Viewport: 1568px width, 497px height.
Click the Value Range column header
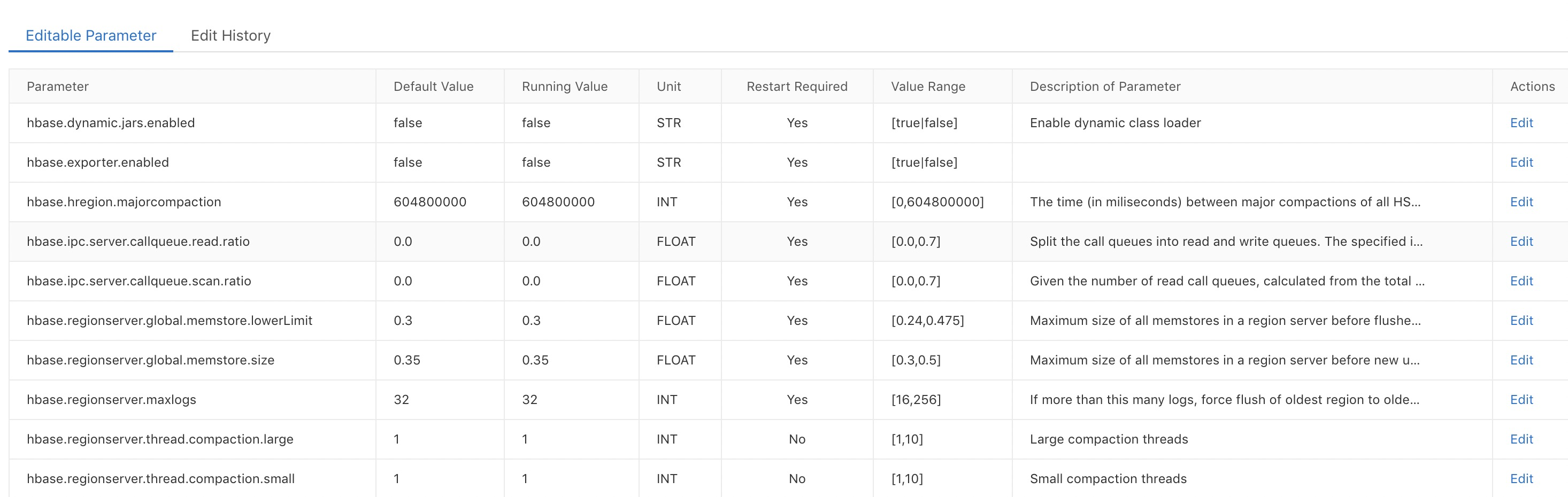pos(928,87)
